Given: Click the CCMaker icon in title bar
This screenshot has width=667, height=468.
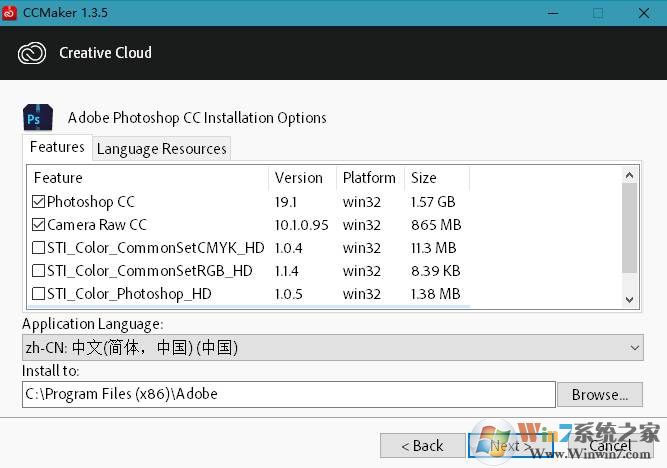Looking at the screenshot, I should click(12, 13).
